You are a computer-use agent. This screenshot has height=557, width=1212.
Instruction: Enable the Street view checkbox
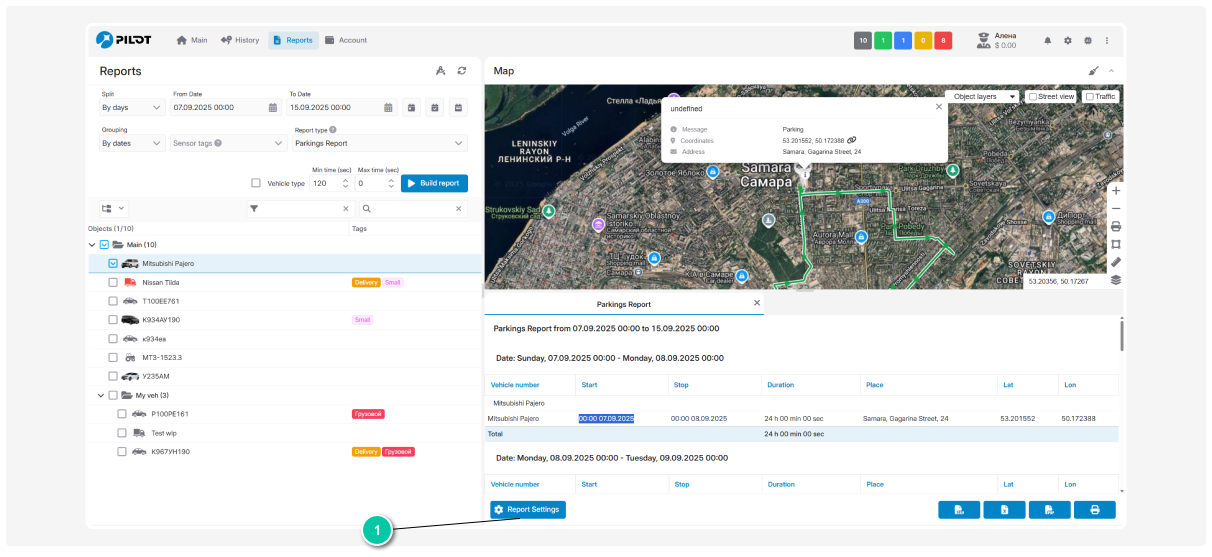[1033, 97]
